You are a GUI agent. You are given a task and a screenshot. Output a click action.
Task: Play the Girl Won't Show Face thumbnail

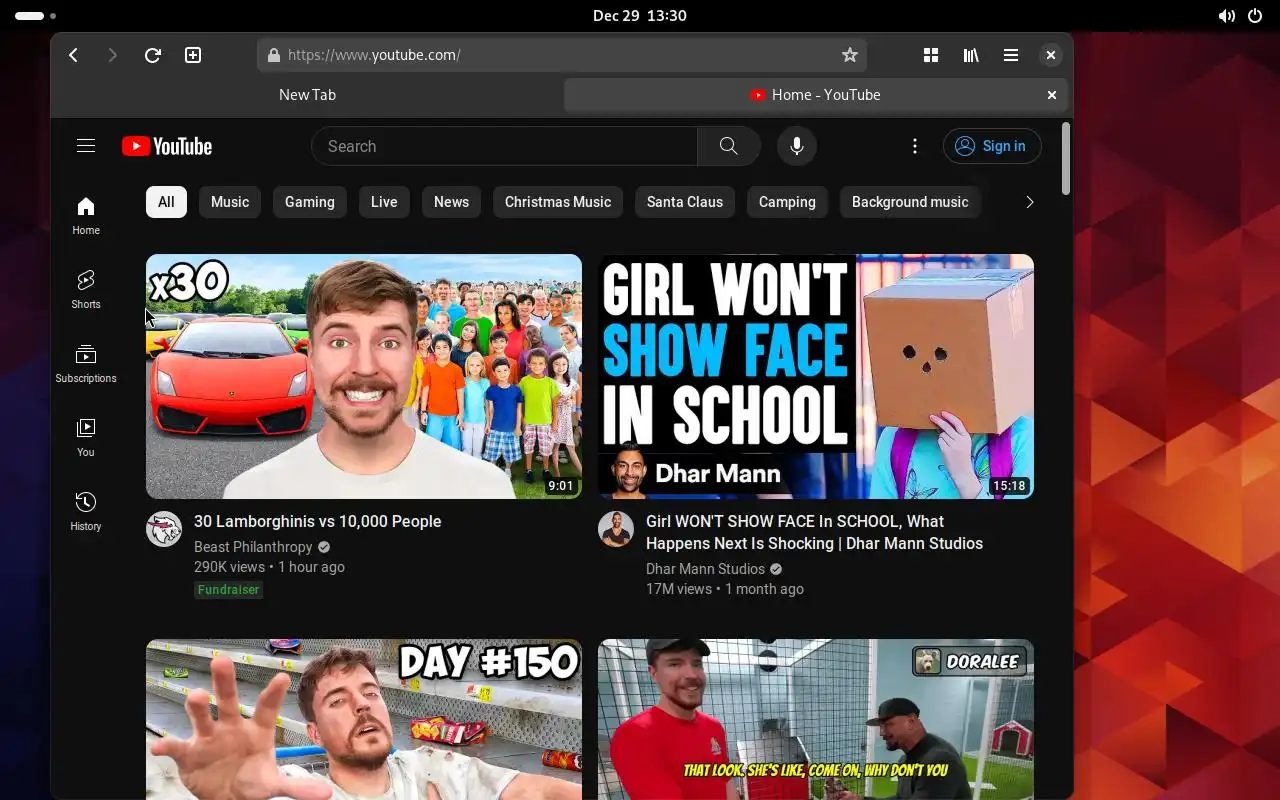click(x=816, y=376)
